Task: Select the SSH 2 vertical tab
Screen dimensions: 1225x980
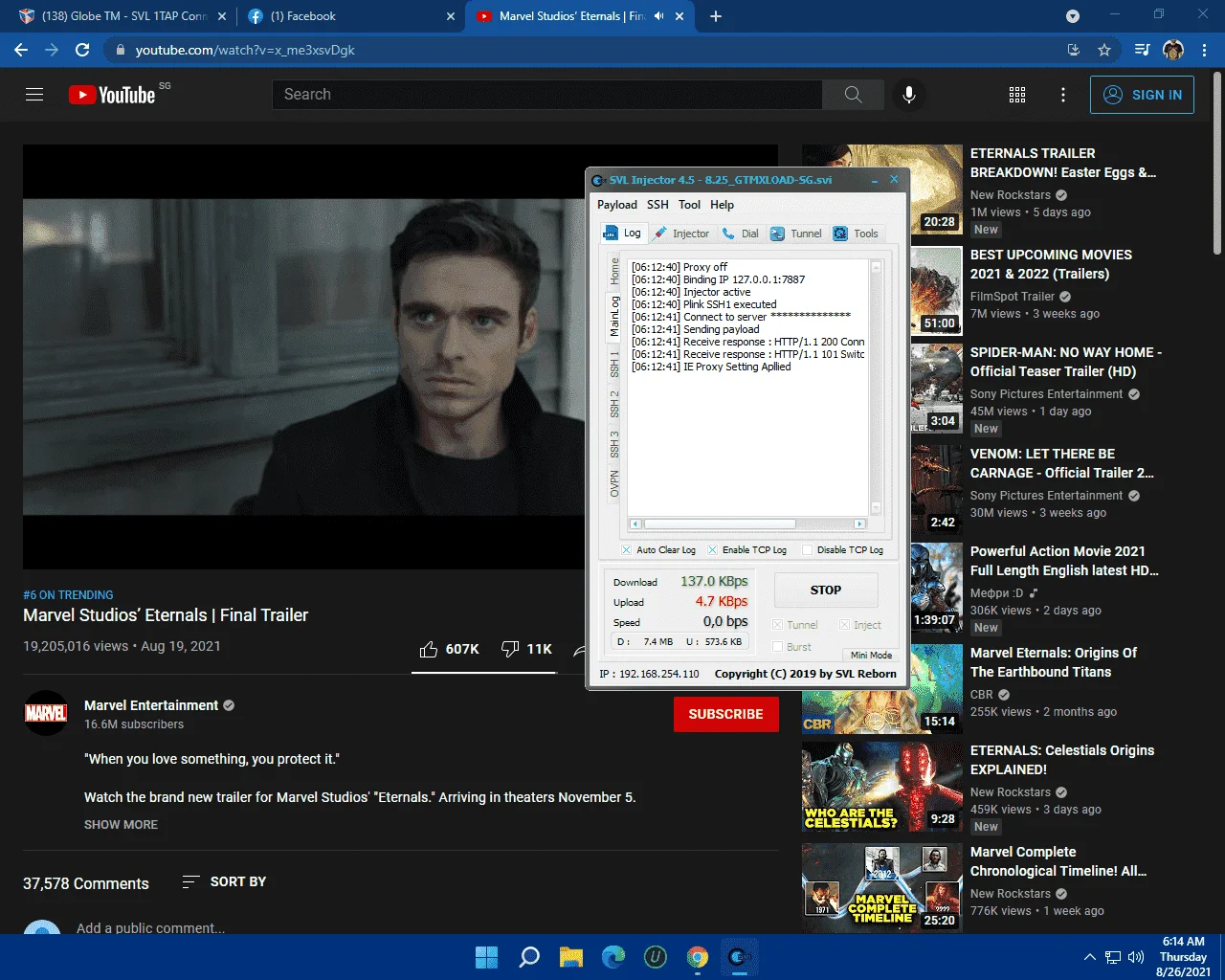Action: [x=614, y=405]
